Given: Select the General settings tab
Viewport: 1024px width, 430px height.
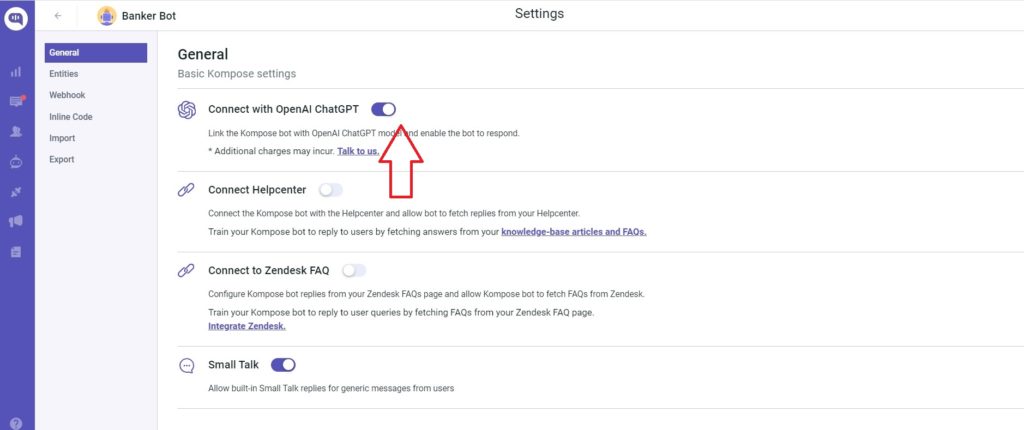Looking at the screenshot, I should point(96,53).
